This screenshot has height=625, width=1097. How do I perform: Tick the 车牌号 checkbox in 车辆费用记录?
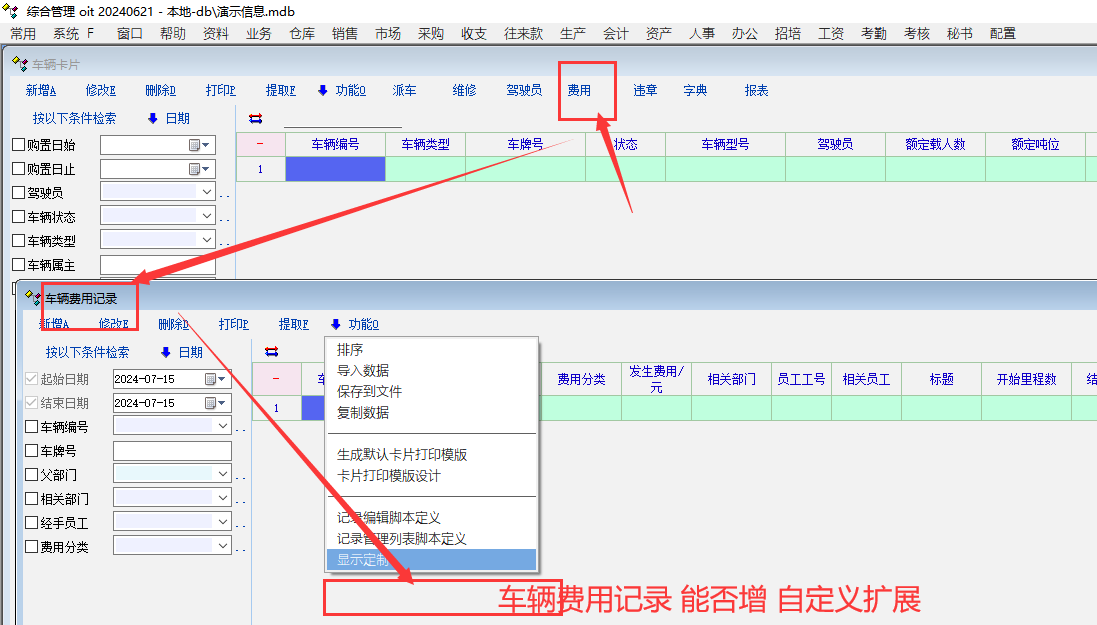31,452
